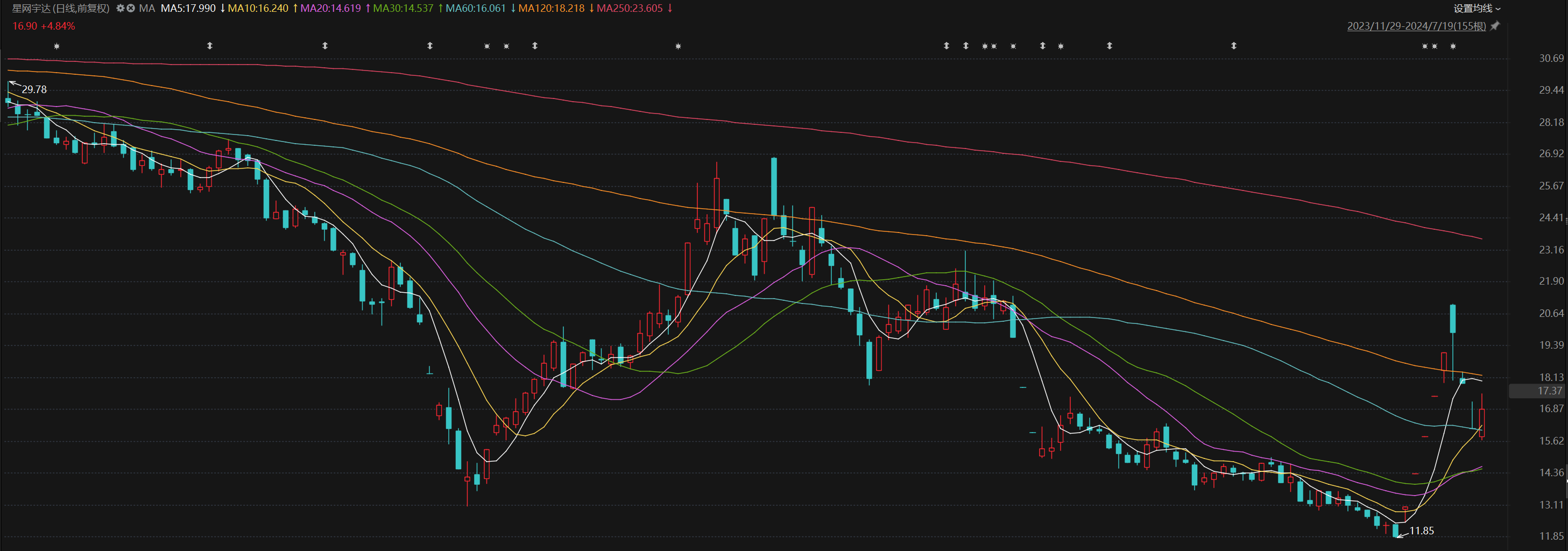Toggle the yellow MA10:16.240 line label
Image resolution: width=1568 pixels, height=551 pixels.
tap(258, 9)
